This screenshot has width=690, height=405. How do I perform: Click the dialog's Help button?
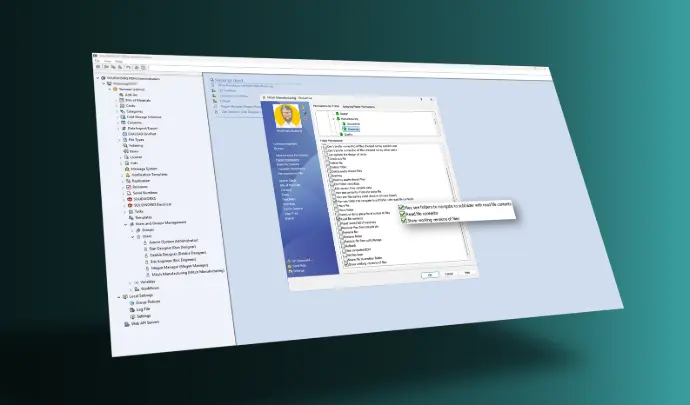pyautogui.click(x=467, y=273)
